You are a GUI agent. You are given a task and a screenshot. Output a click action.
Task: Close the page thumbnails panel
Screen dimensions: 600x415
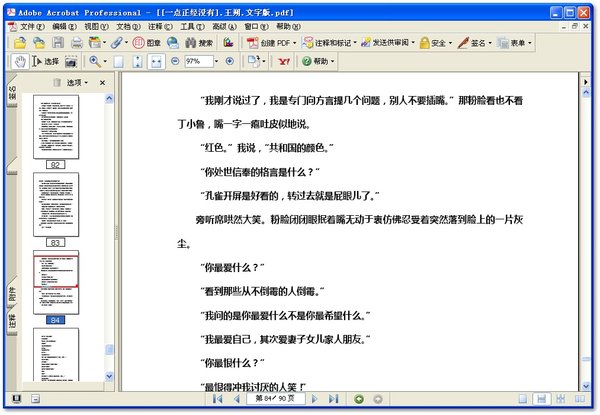103,83
